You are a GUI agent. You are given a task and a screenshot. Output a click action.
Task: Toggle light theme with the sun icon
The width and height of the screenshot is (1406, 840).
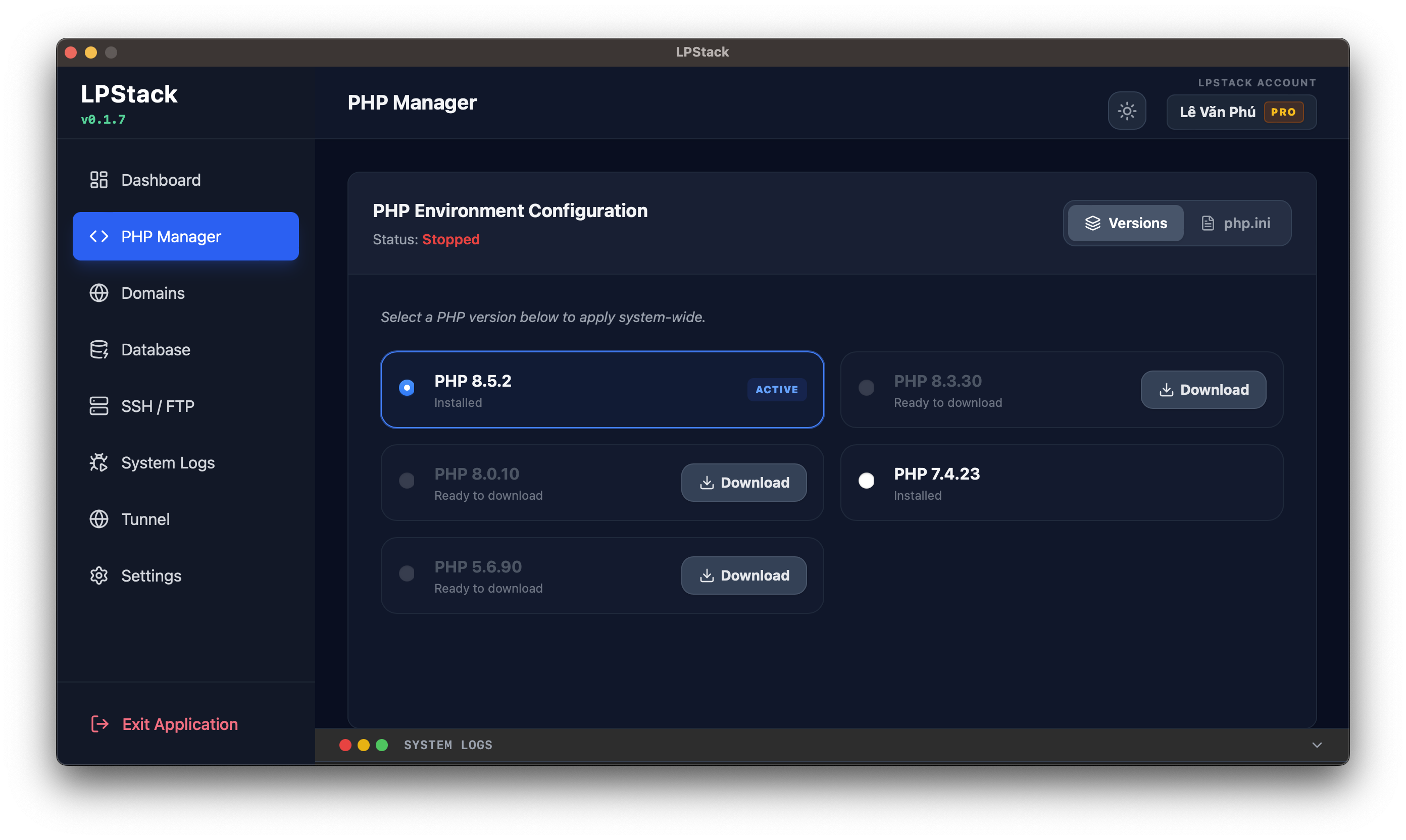pyautogui.click(x=1127, y=111)
